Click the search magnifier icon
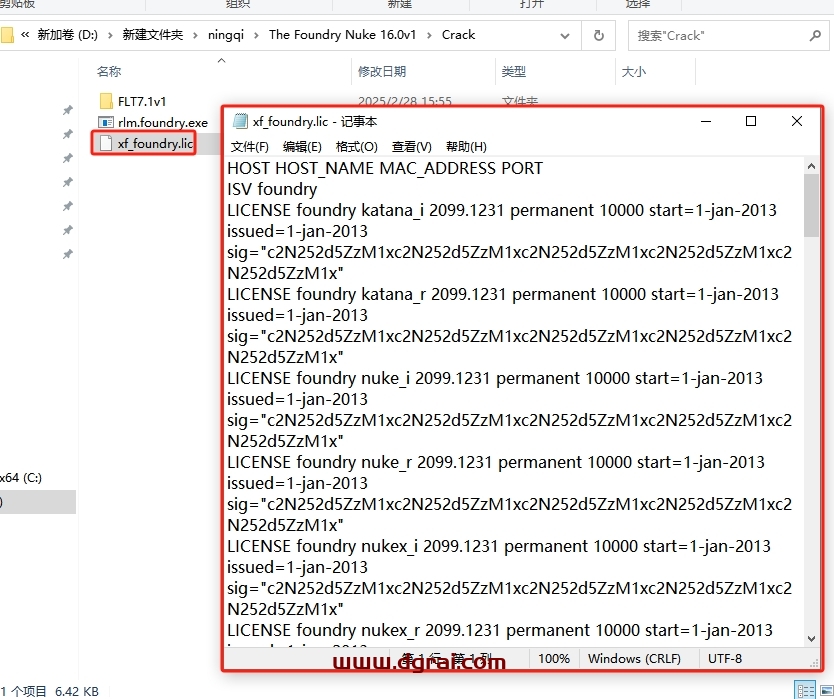 tap(815, 36)
